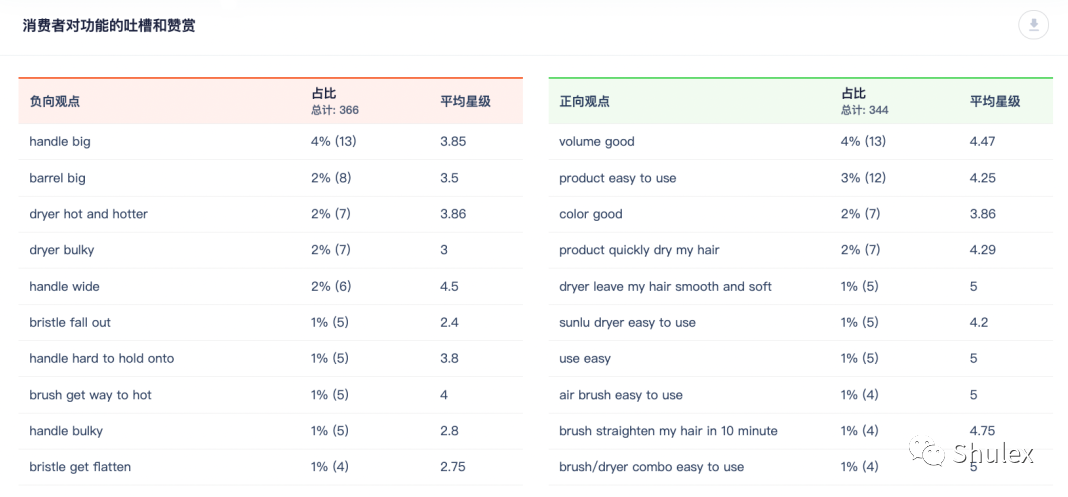Viewport: 1068px width, 497px height.
Task: Click the 'bristle get flatten' row
Action: point(270,467)
